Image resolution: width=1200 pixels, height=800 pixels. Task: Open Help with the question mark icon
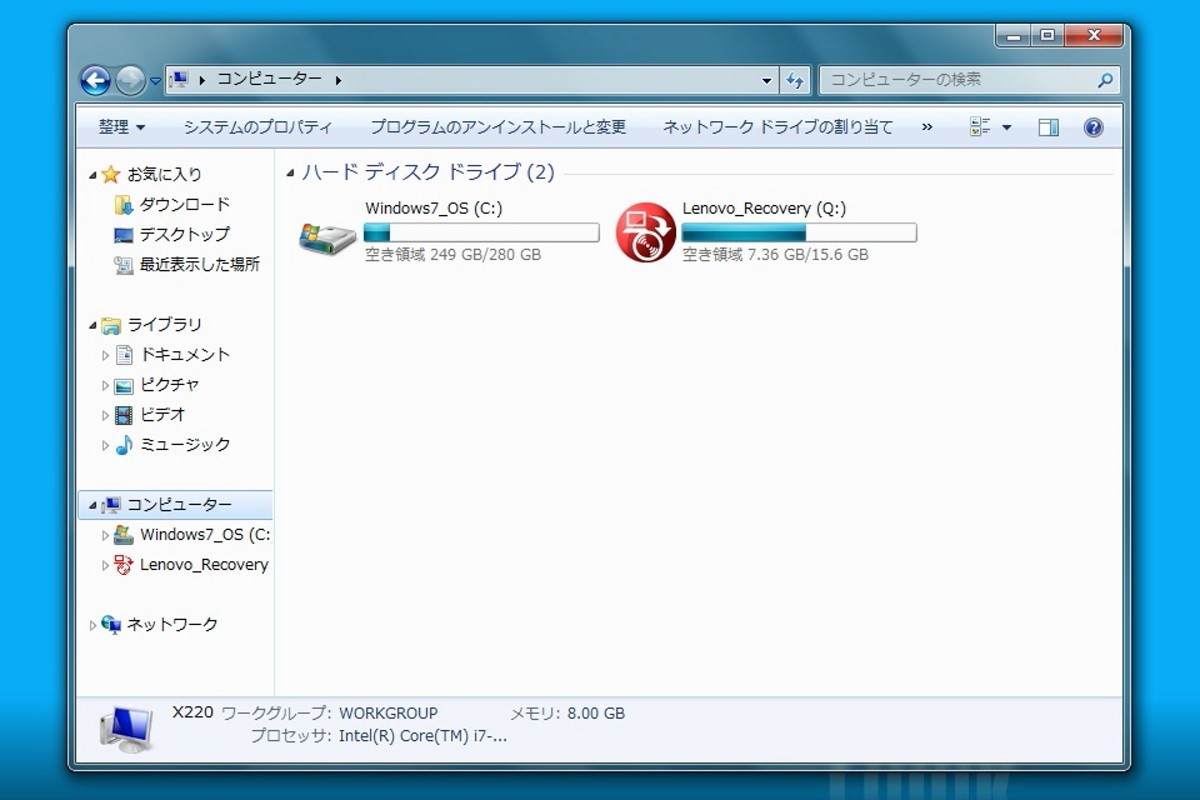[1093, 127]
